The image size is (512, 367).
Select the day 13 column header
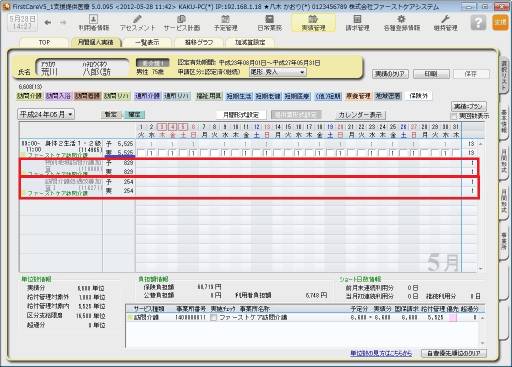point(267,131)
